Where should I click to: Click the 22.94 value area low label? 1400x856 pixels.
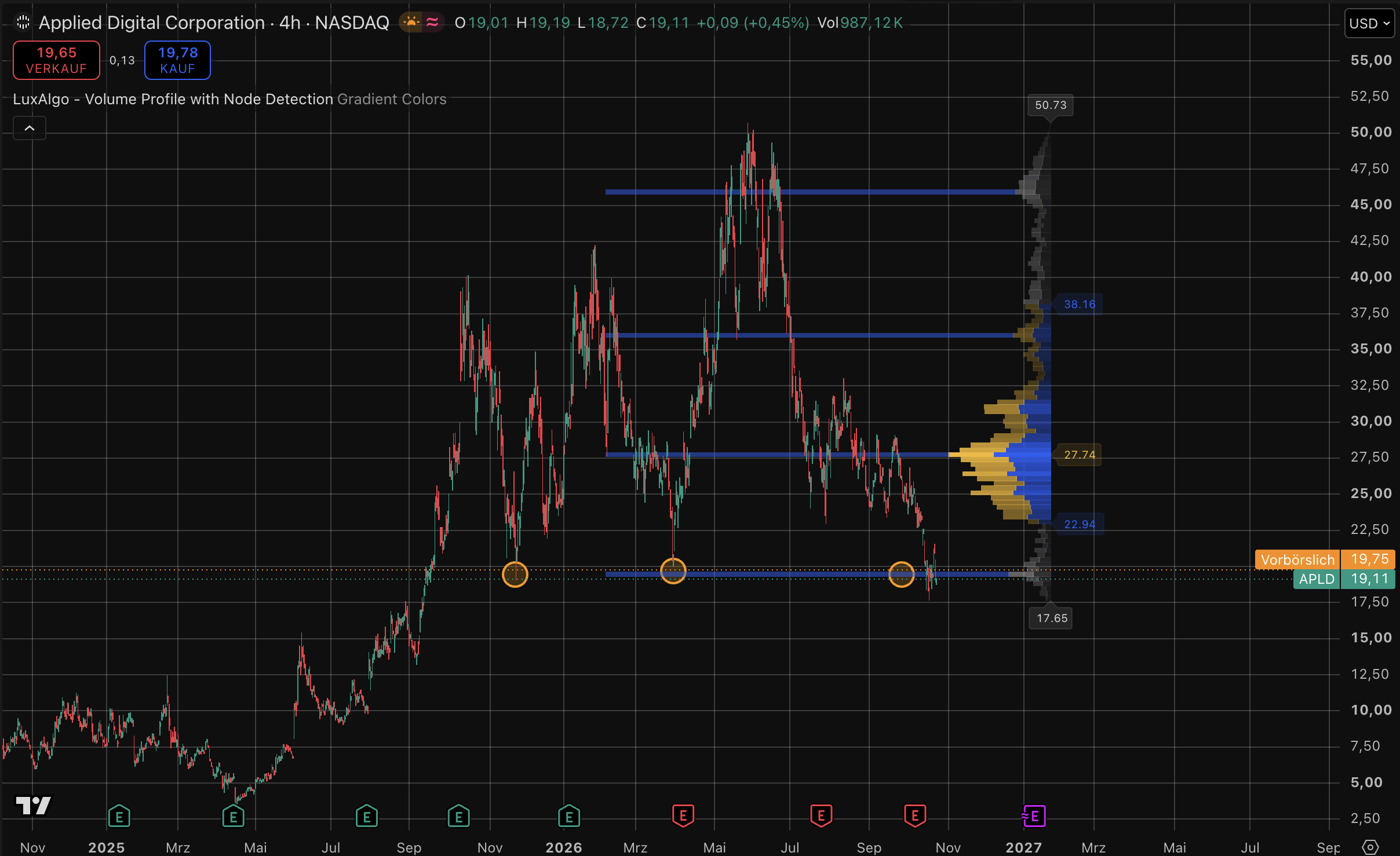click(x=1080, y=524)
